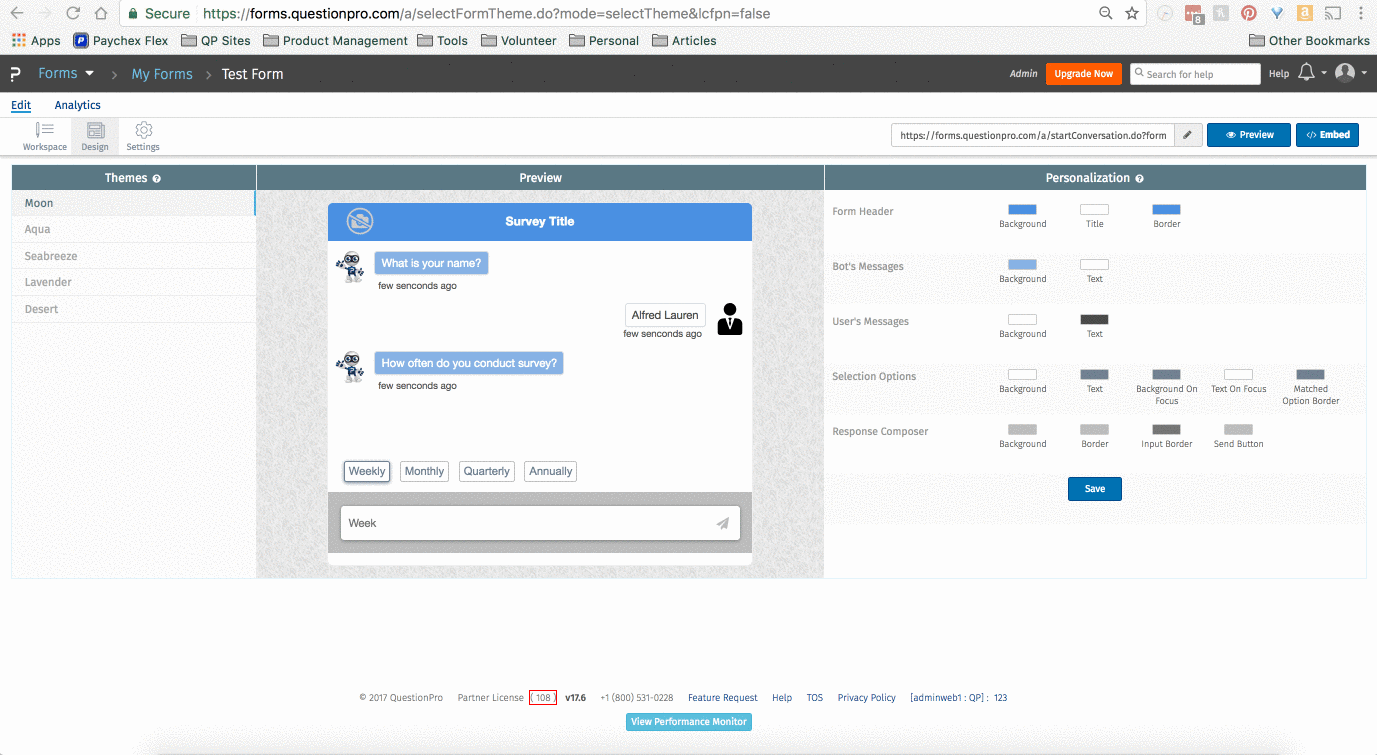Pick Response Composer Send Button swatch
Viewport: 1377px width, 755px height.
1238,430
